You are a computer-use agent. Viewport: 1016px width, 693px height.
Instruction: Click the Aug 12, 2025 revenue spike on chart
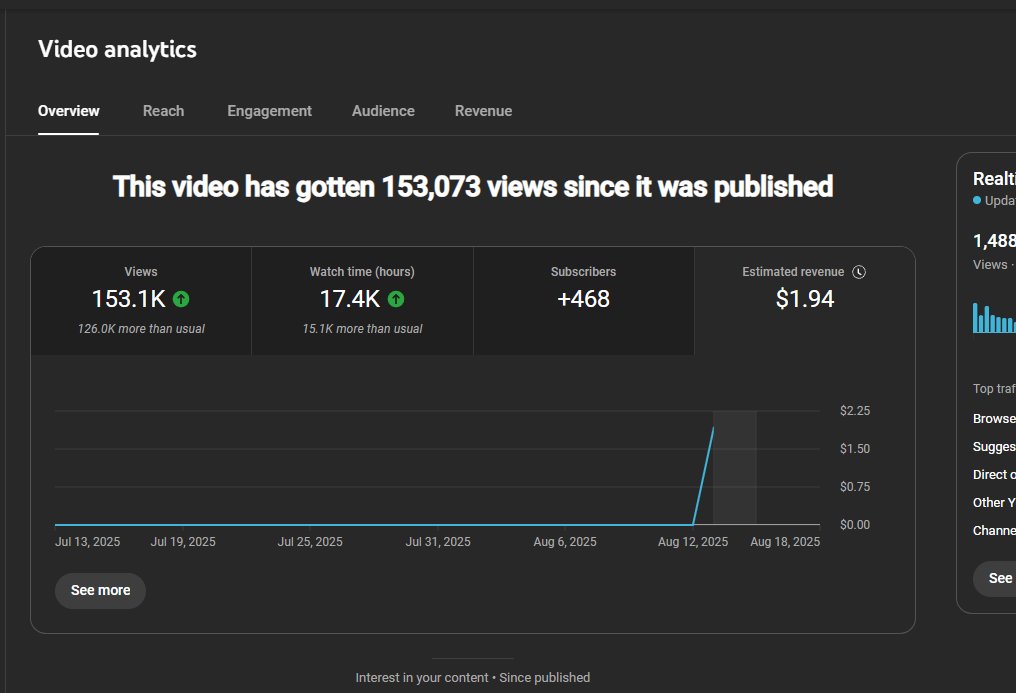coord(704,476)
